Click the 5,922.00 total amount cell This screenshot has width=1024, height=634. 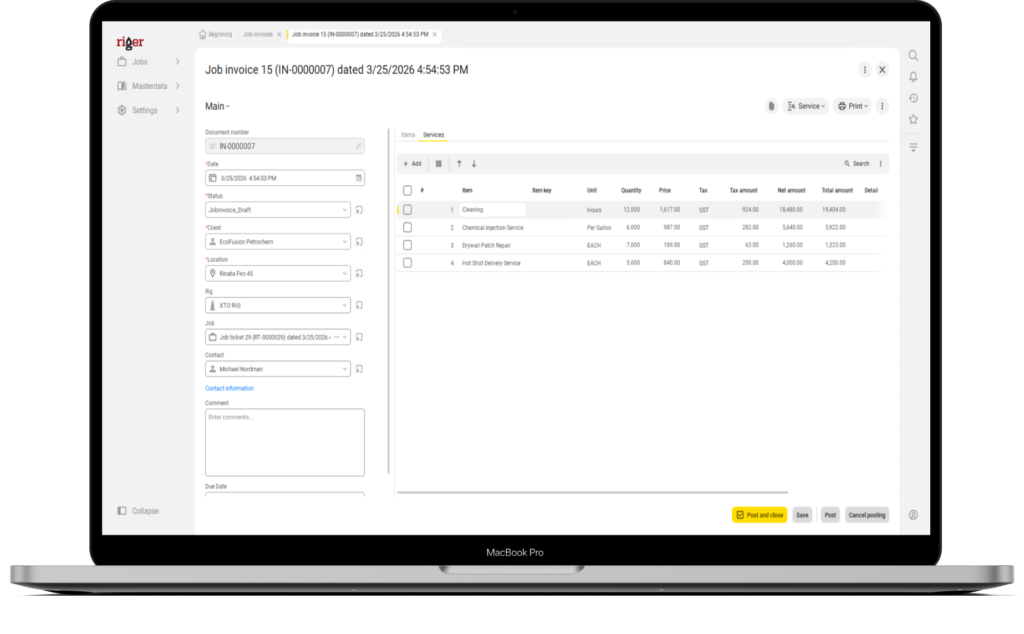coord(835,228)
